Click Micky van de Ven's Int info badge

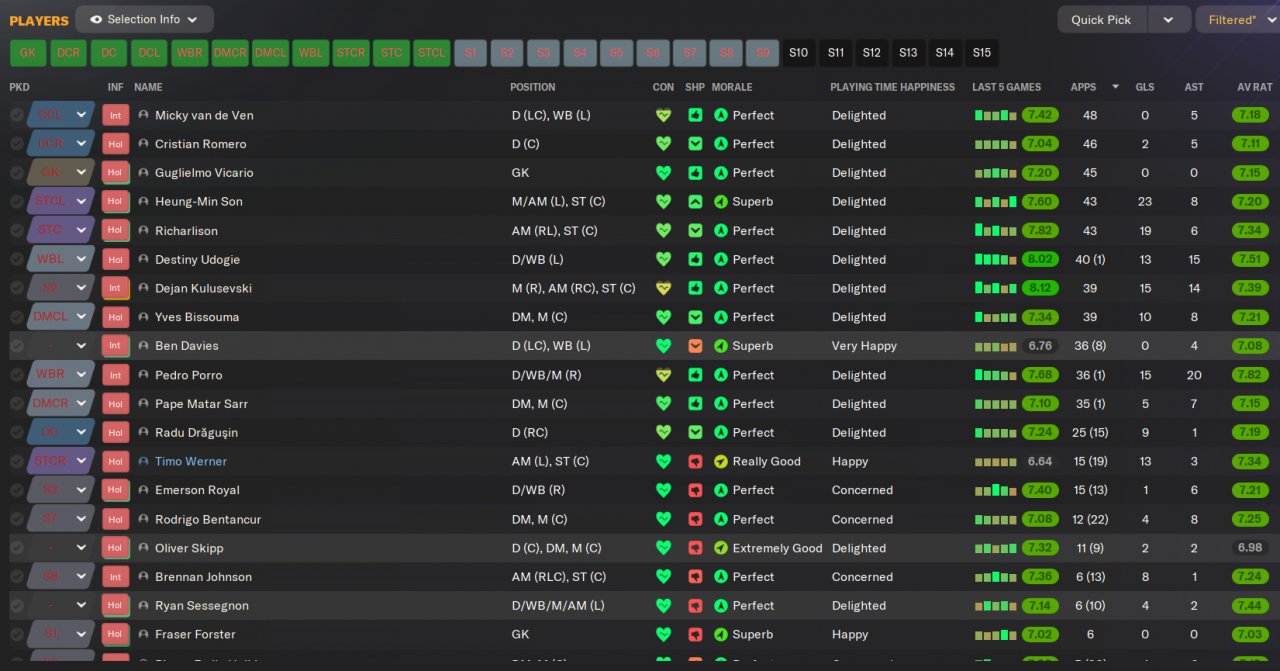[115, 115]
